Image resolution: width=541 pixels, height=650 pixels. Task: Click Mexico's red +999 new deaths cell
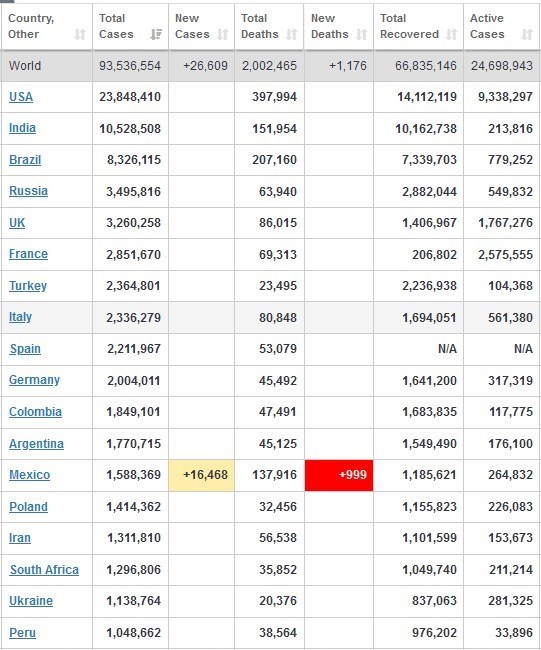coord(339,475)
